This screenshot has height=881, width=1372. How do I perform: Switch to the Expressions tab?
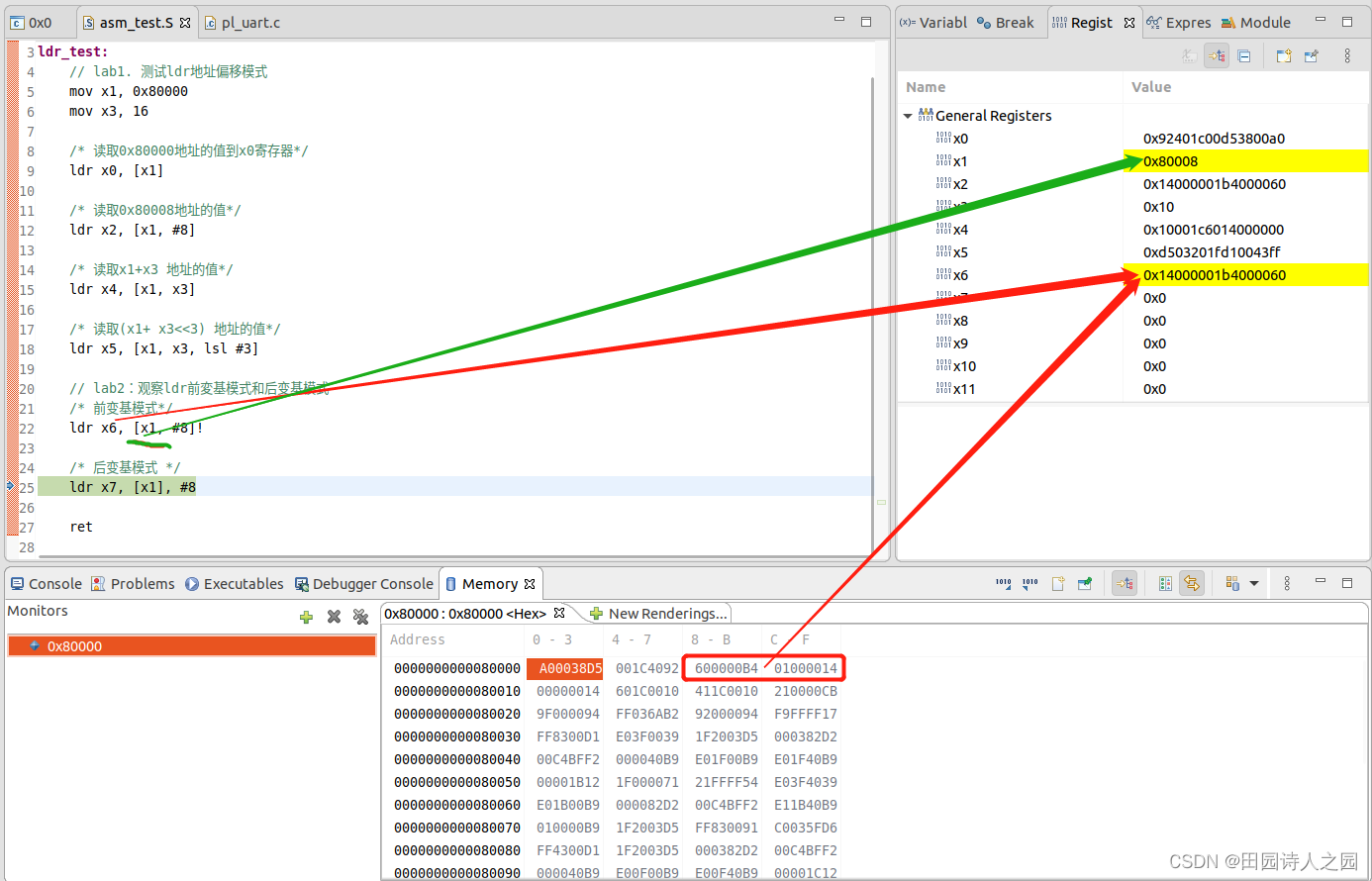[x=1178, y=22]
